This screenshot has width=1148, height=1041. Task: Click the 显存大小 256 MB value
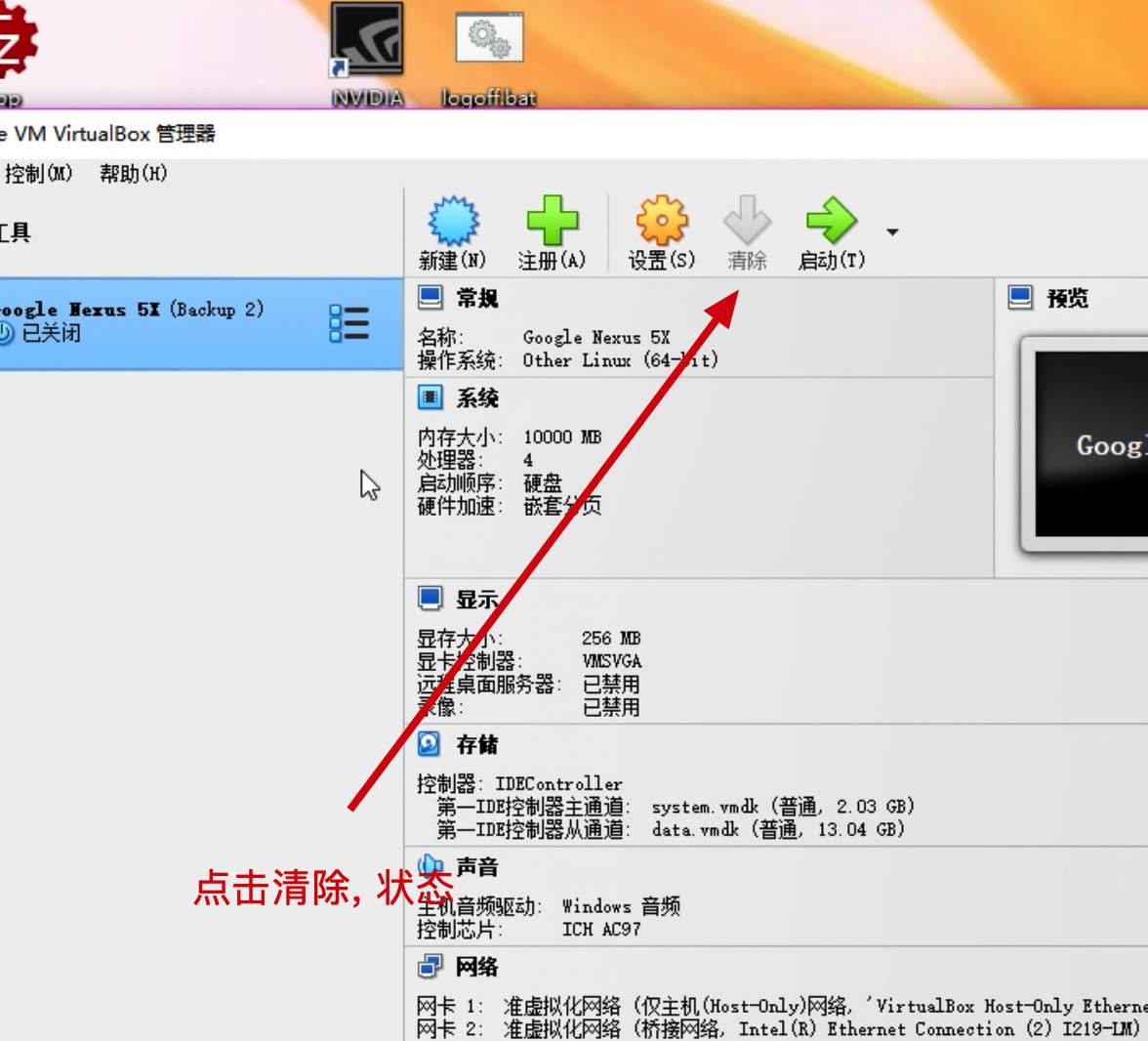pos(611,638)
